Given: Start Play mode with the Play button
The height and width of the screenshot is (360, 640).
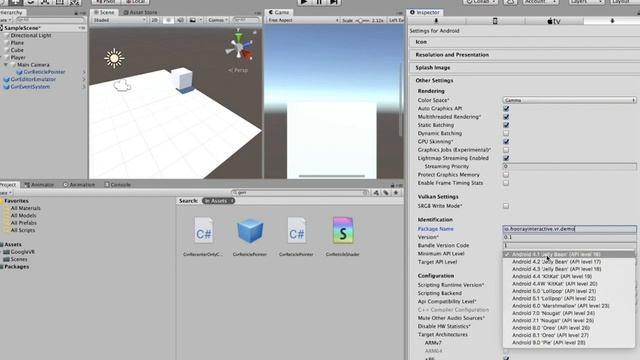Looking at the screenshot, I should tap(304, 2).
